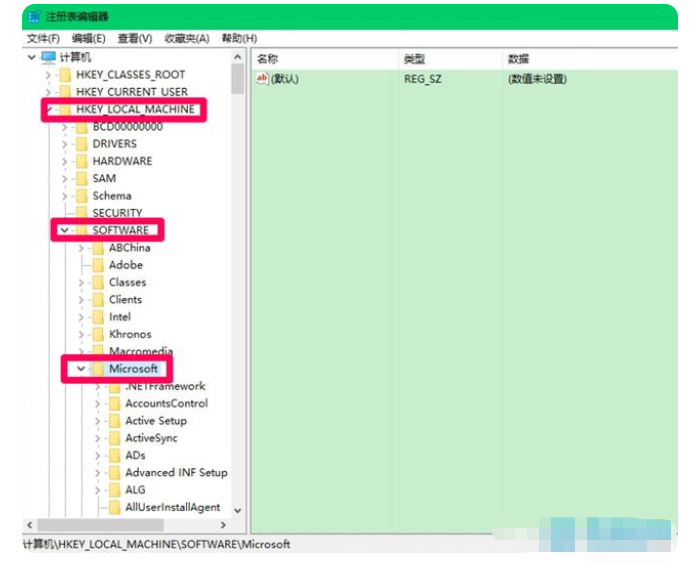Select the HKEY_LOCAL_MACHINE key

[x=135, y=109]
